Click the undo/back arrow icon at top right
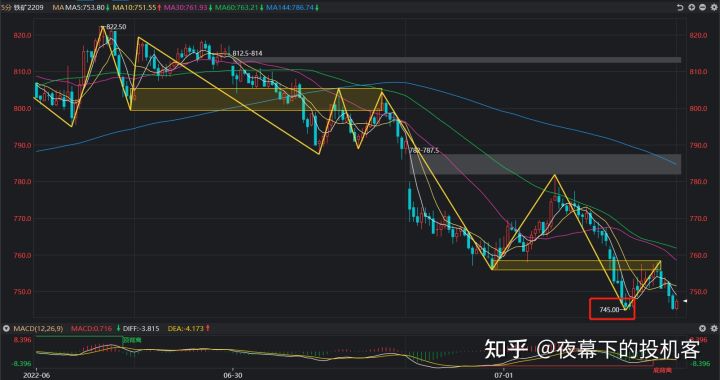720x380 pixels. click(680, 8)
